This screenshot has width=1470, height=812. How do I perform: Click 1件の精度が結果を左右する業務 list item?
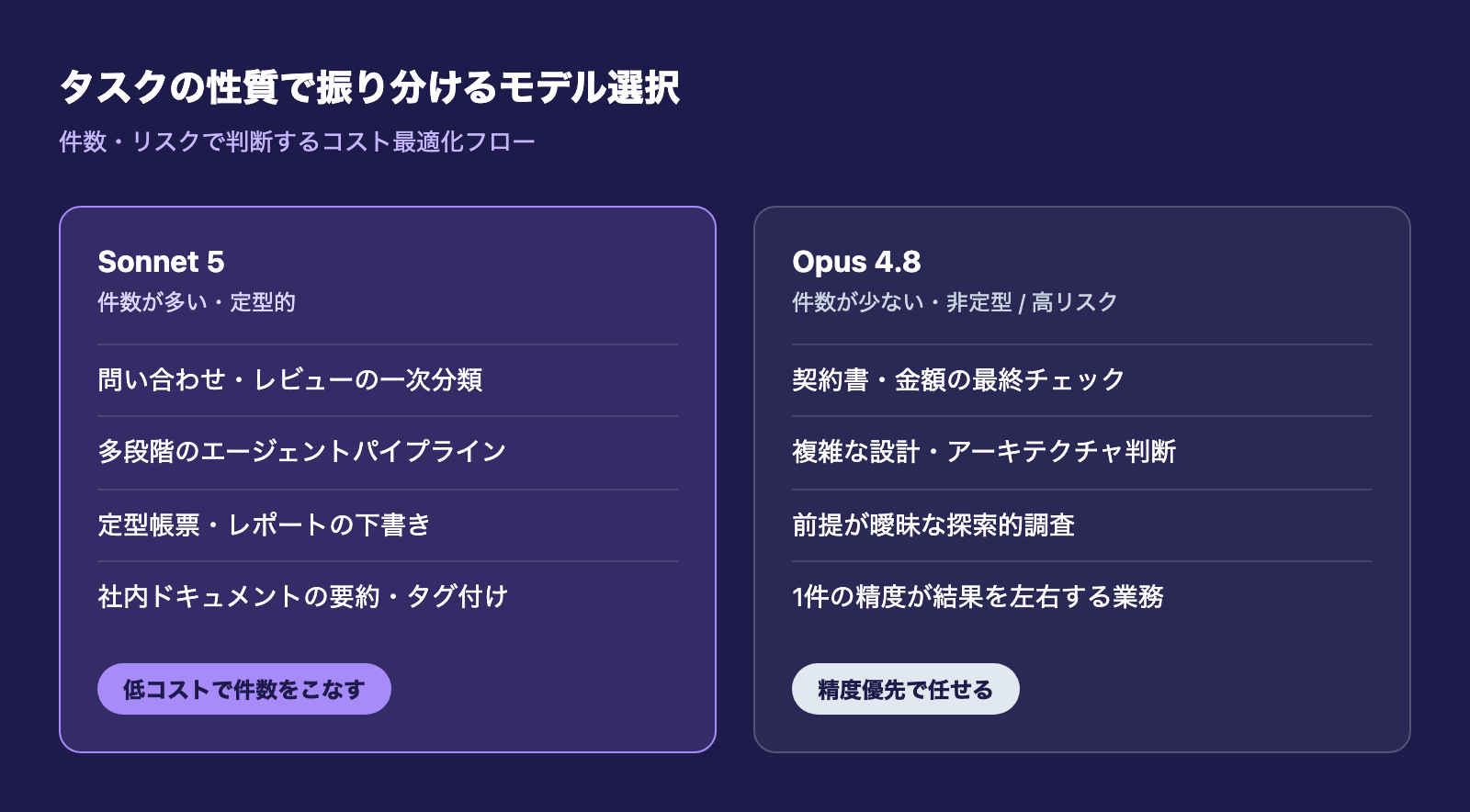pyautogui.click(x=1082, y=596)
